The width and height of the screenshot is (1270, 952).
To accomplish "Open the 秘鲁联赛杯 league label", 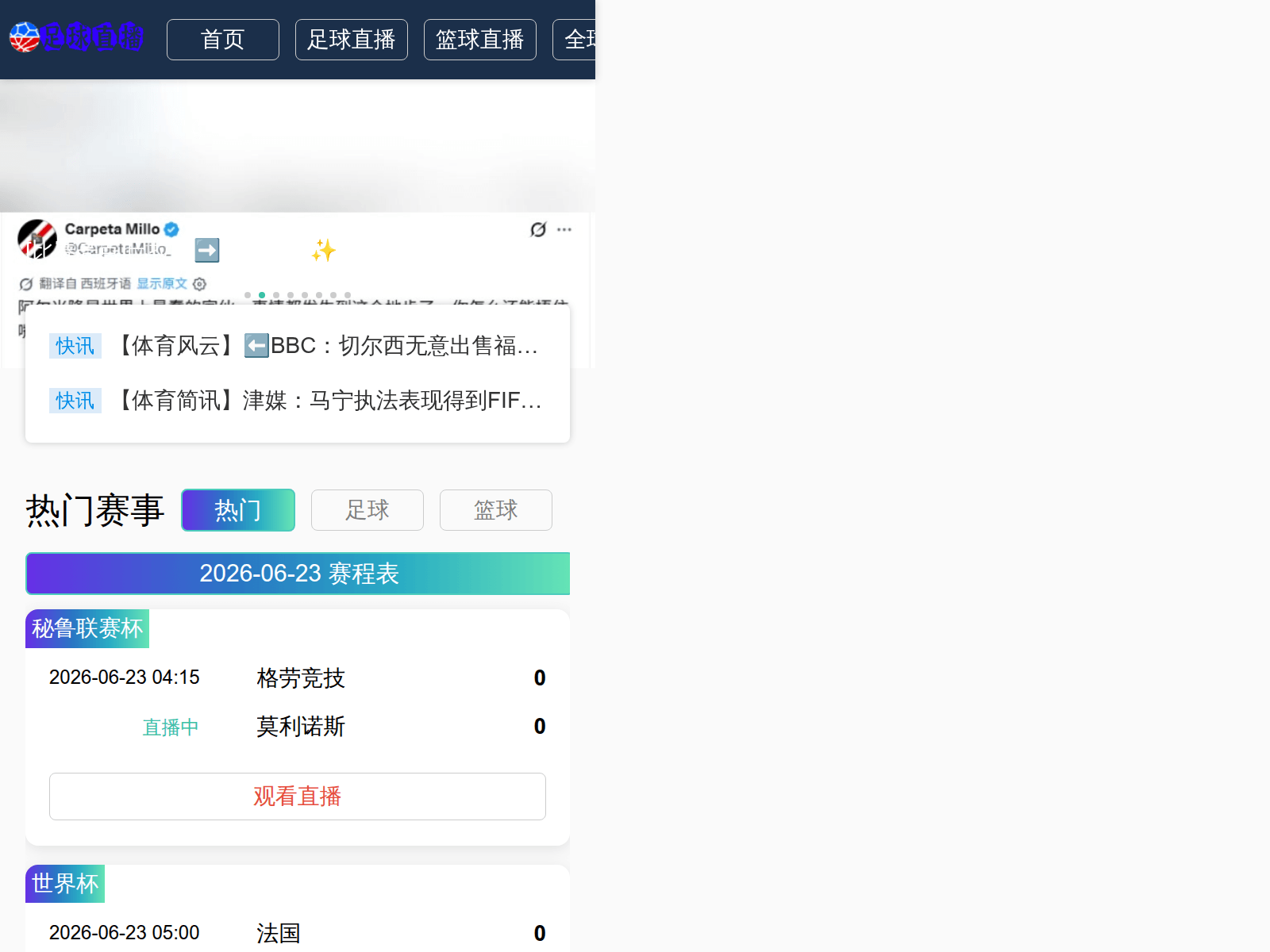I will tap(87, 628).
